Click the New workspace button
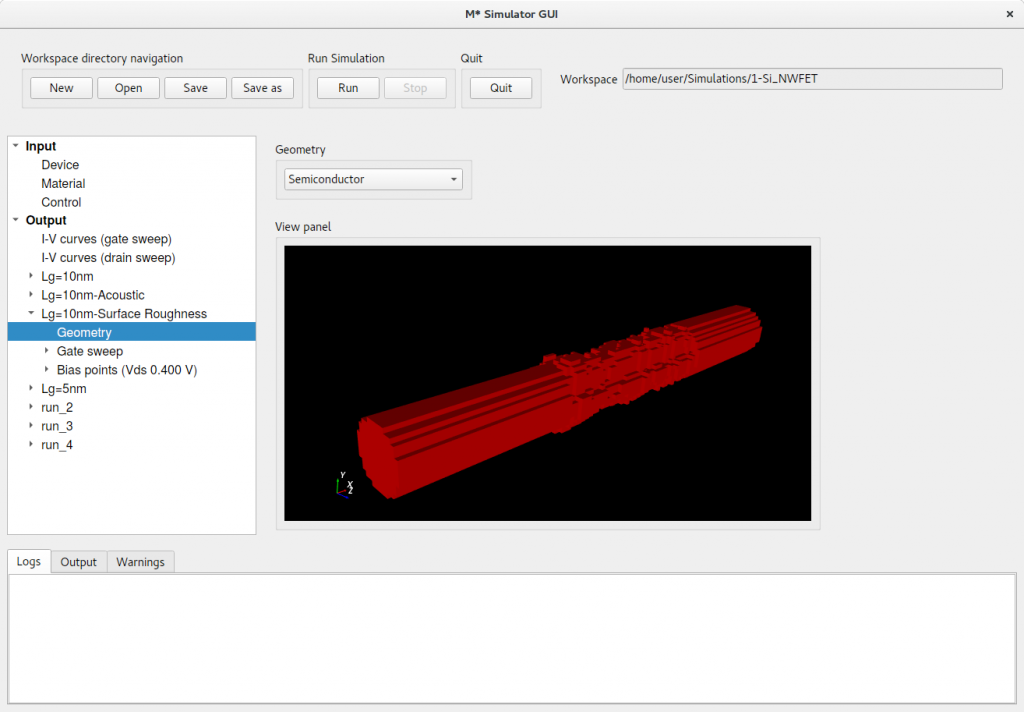Viewport: 1024px width, 712px height. pyautogui.click(x=61, y=88)
